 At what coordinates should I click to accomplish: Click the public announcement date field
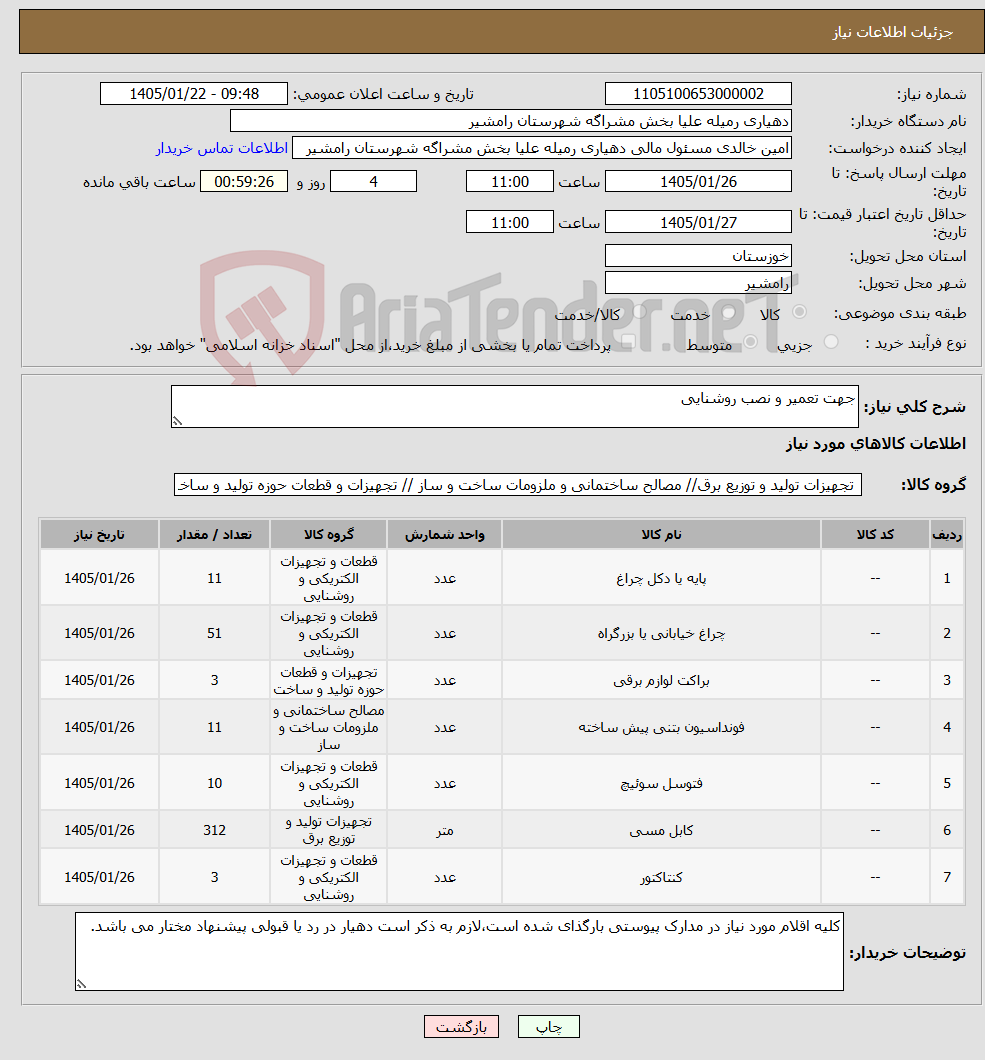click(x=194, y=94)
